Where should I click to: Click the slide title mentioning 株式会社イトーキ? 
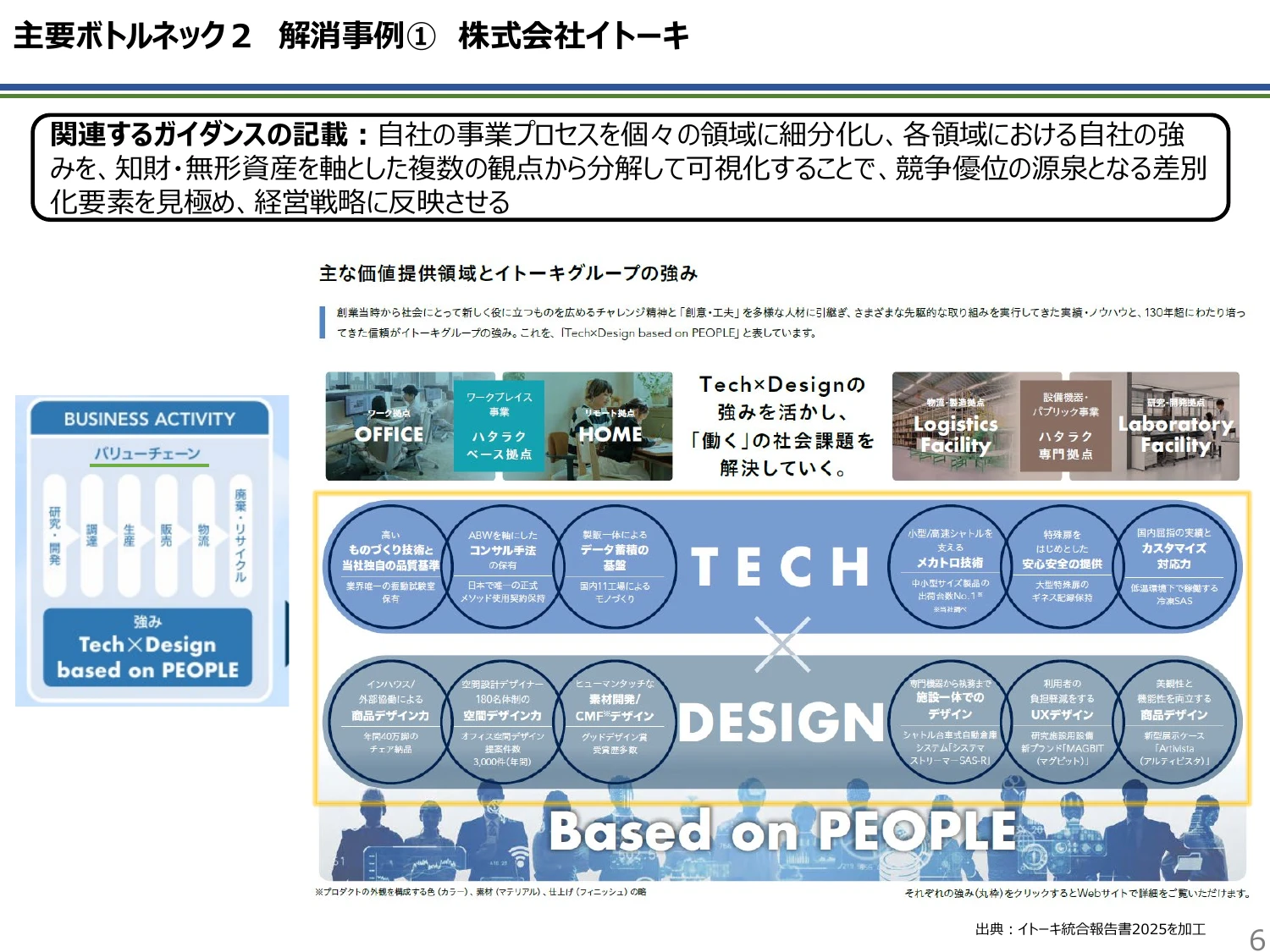[x=351, y=36]
